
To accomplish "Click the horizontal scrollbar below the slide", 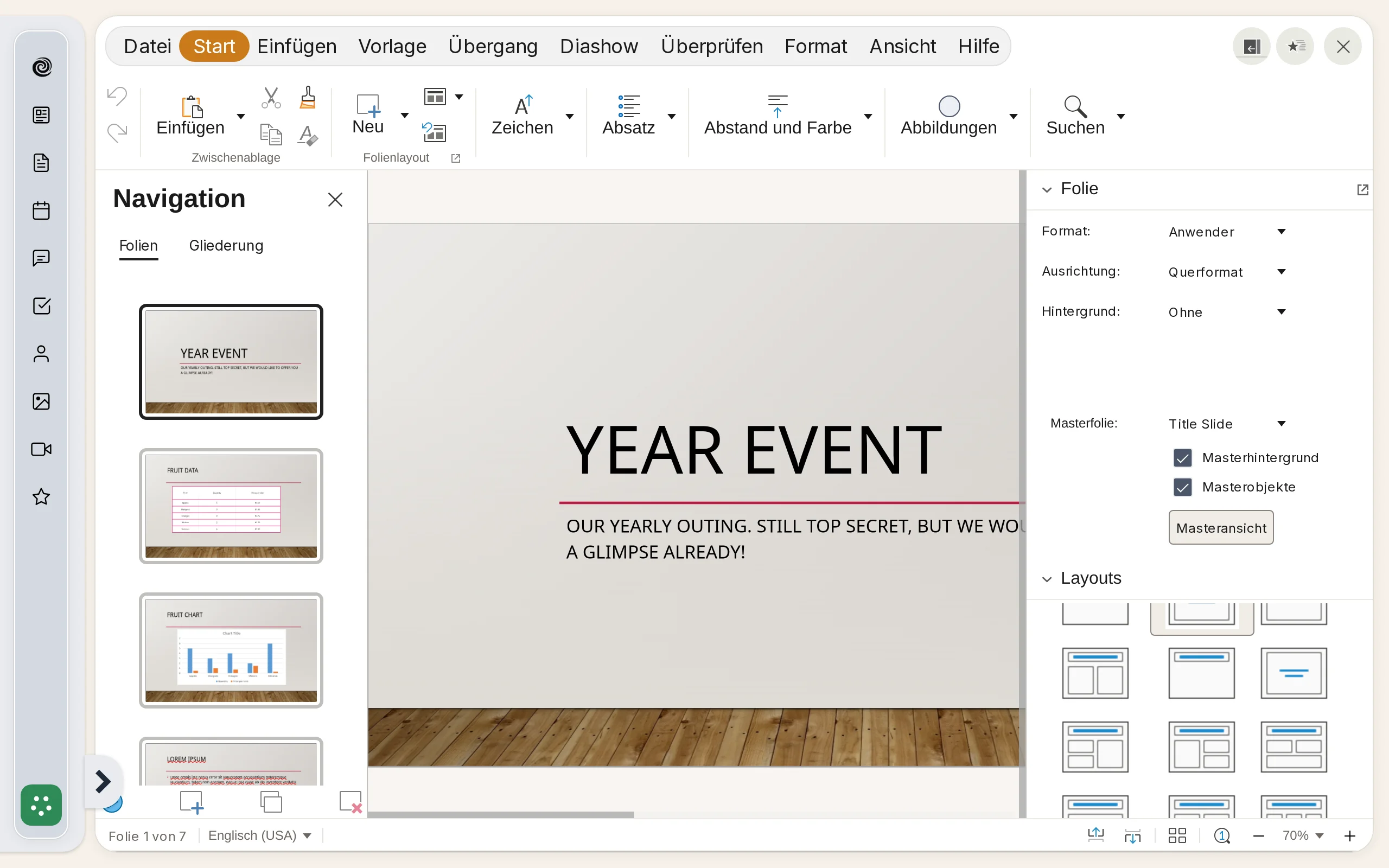I will pyautogui.click(x=500, y=815).
